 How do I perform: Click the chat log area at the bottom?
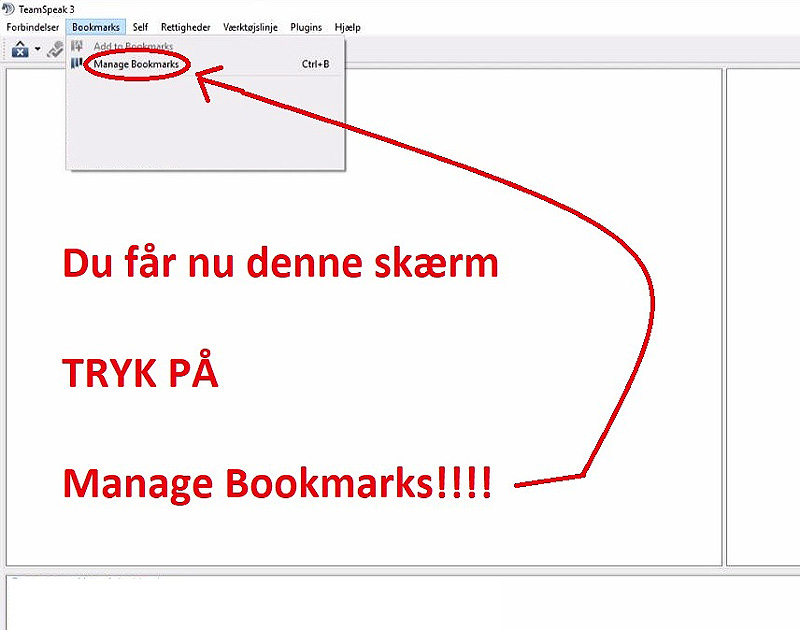tap(400, 605)
